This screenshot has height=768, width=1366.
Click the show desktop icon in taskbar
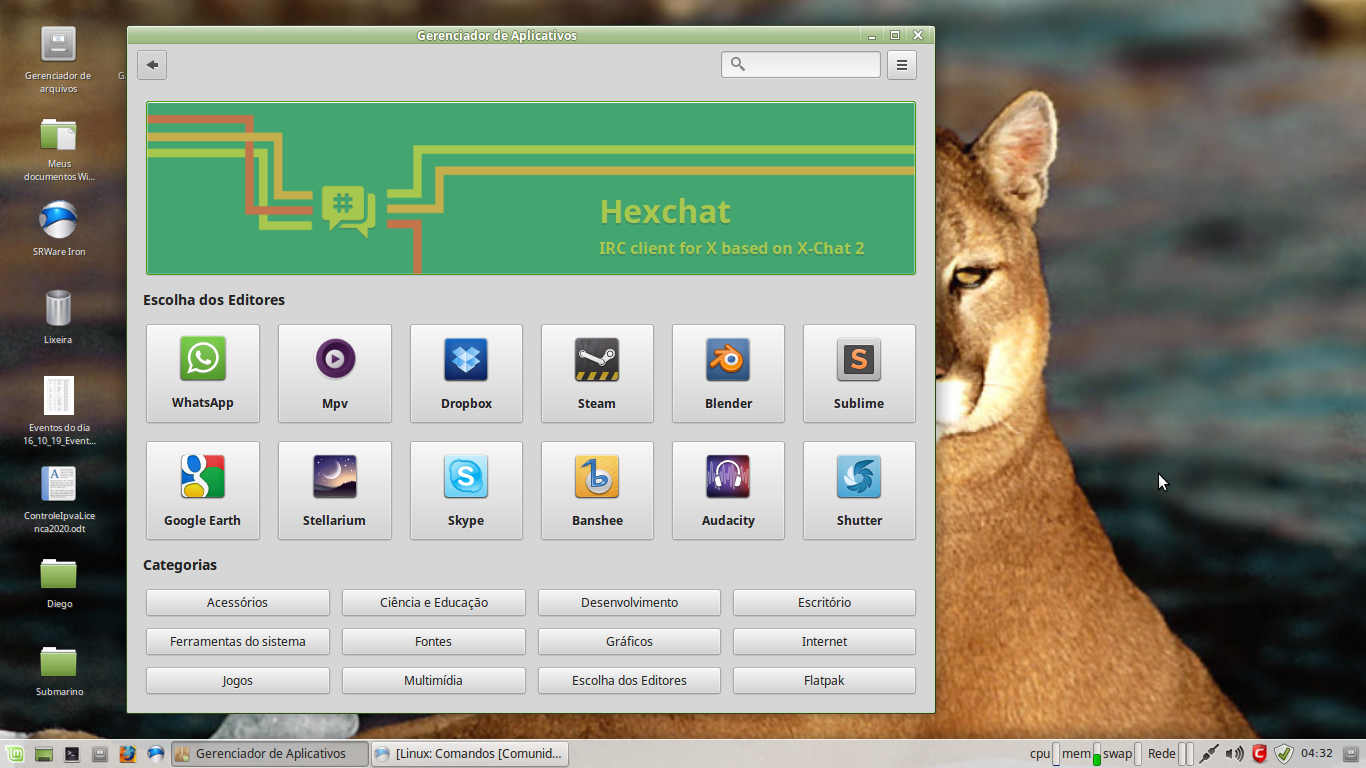click(x=43, y=754)
